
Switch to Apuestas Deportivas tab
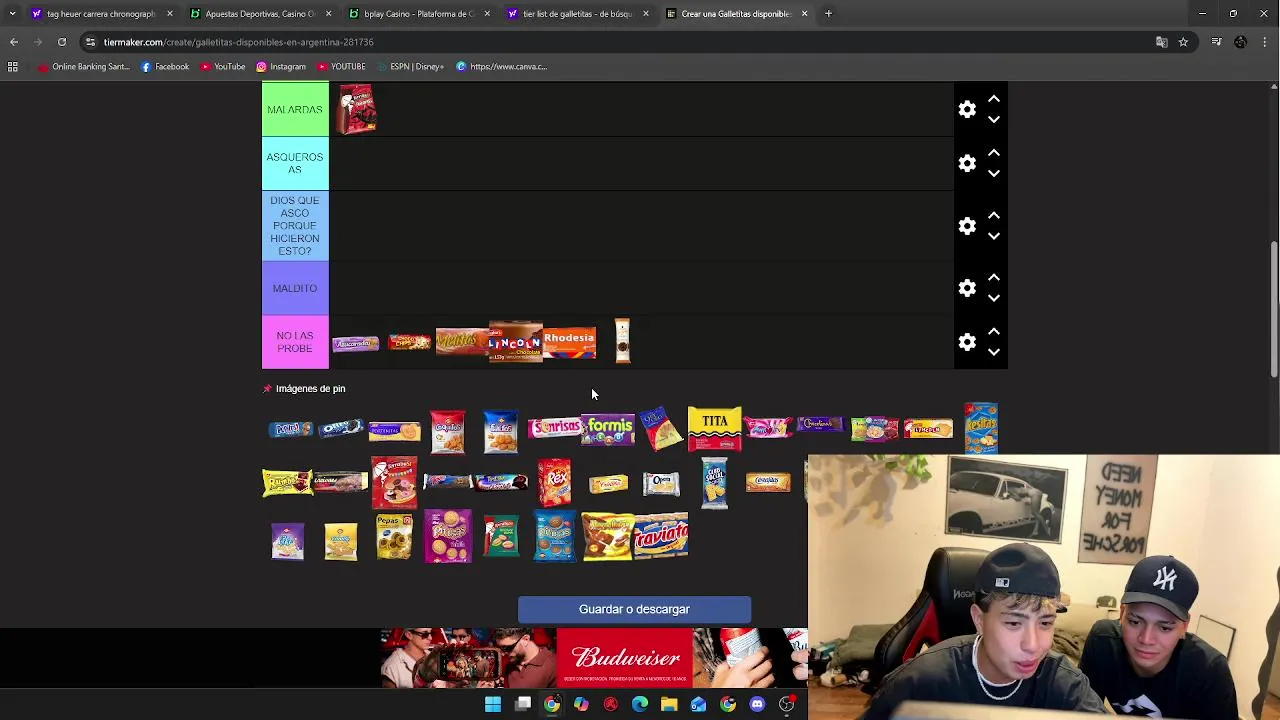[x=258, y=14]
